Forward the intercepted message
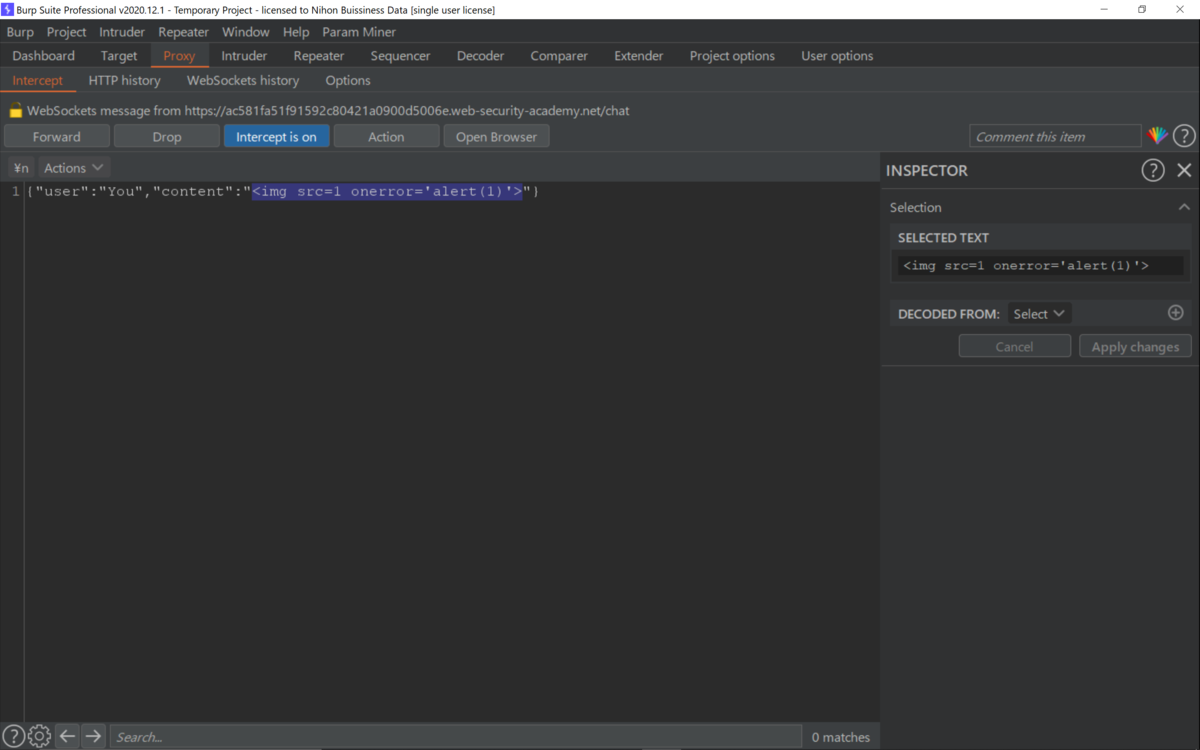 57,137
